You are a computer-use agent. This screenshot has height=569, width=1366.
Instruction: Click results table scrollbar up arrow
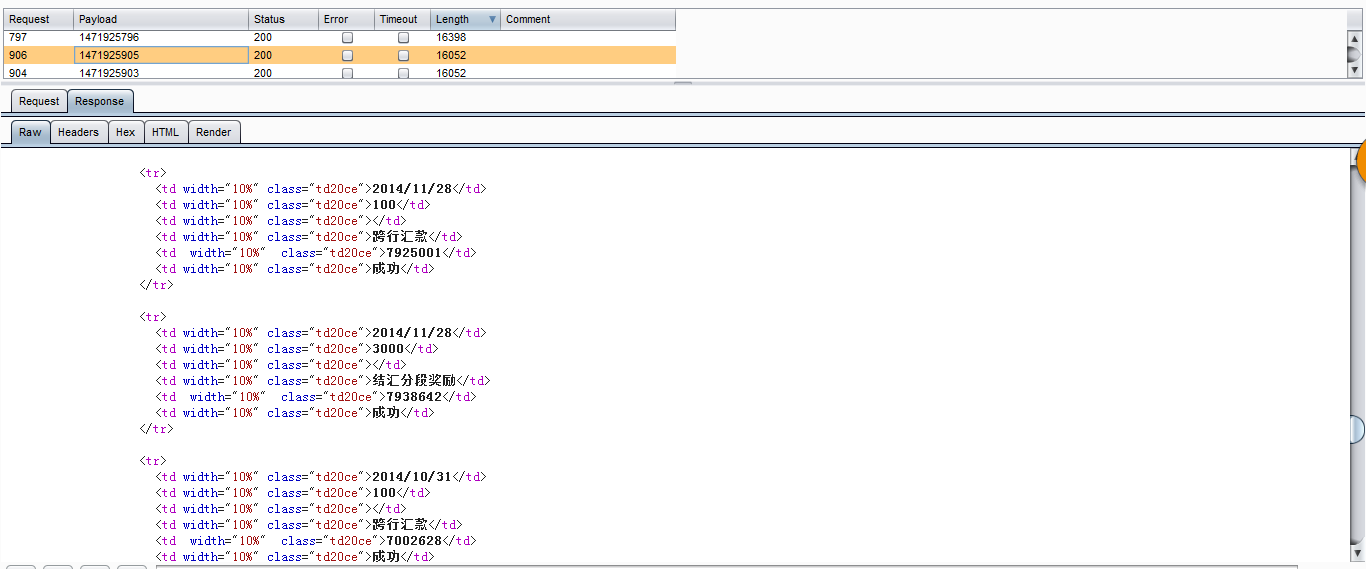[x=1354, y=38]
